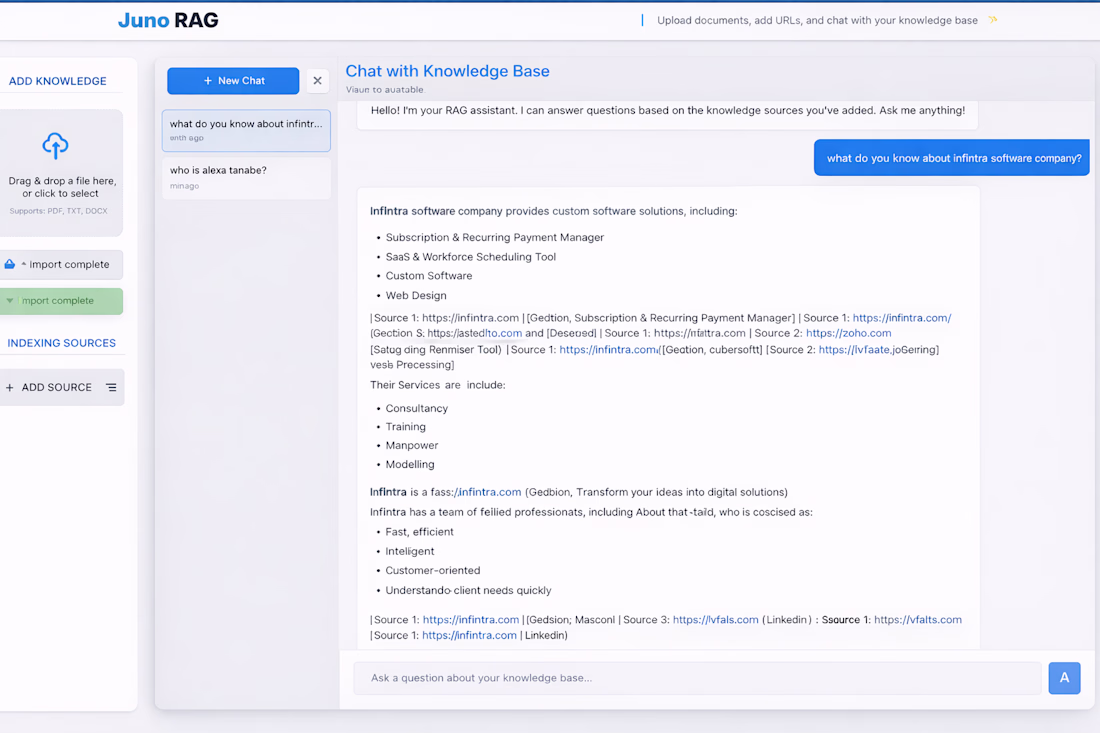Click the yellow icon in the header tagline
The height and width of the screenshot is (733, 1100).
point(993,20)
